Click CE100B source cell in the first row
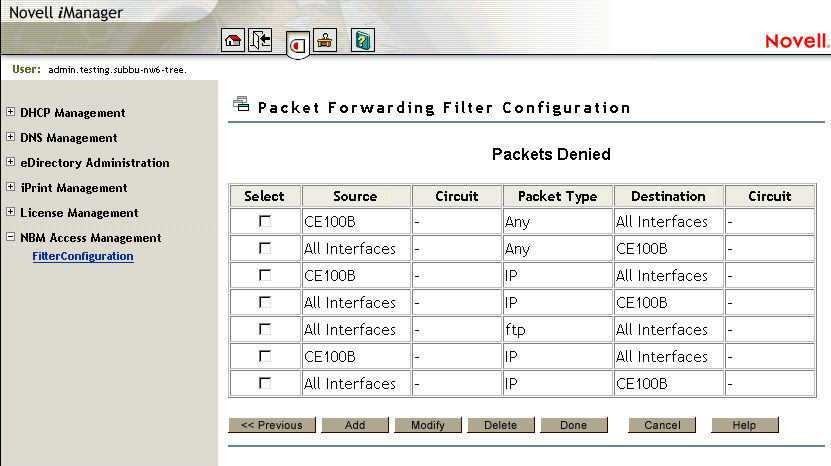Screen dimensions: 831x466 356,222
